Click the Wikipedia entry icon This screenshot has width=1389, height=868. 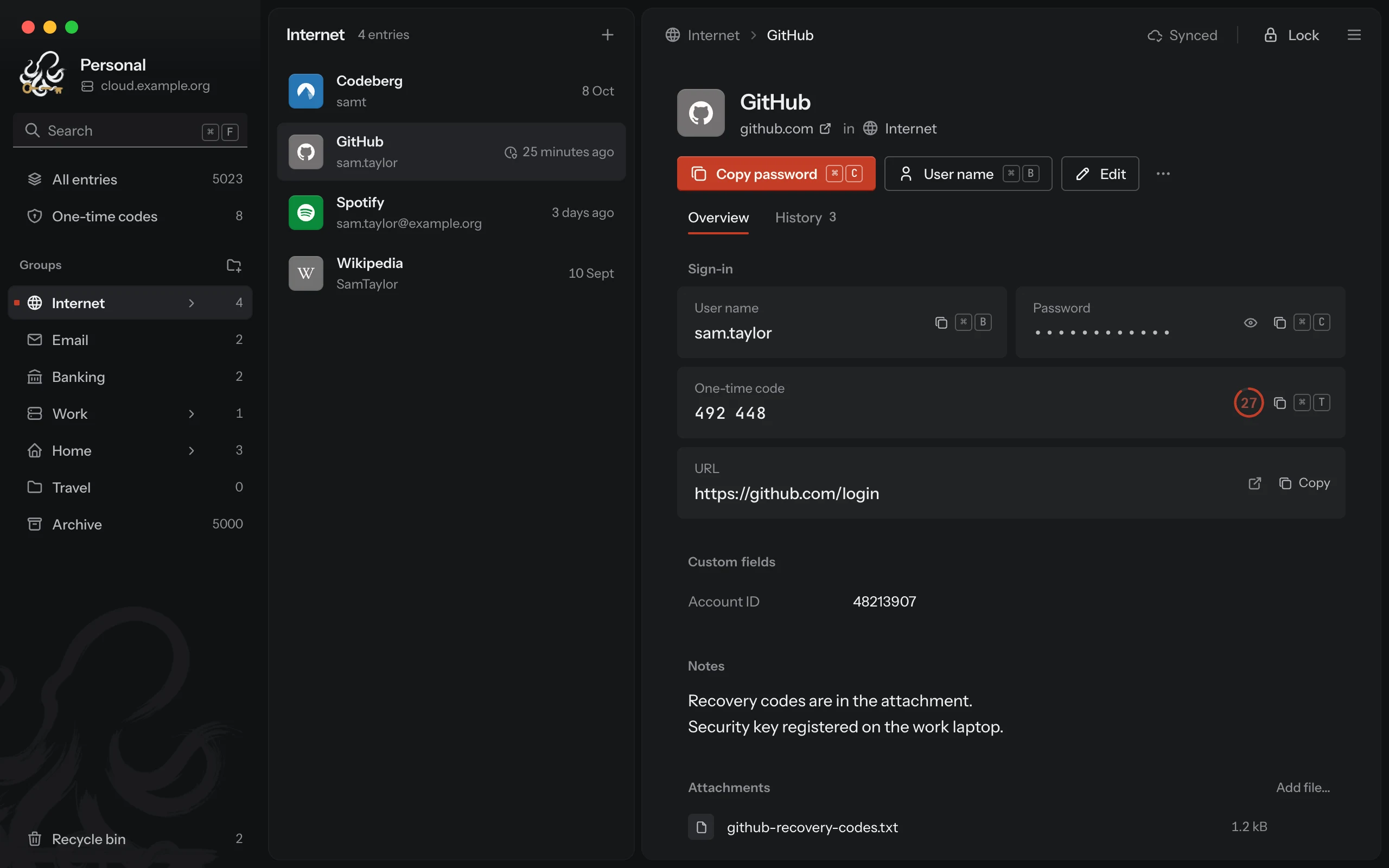pyautogui.click(x=306, y=273)
